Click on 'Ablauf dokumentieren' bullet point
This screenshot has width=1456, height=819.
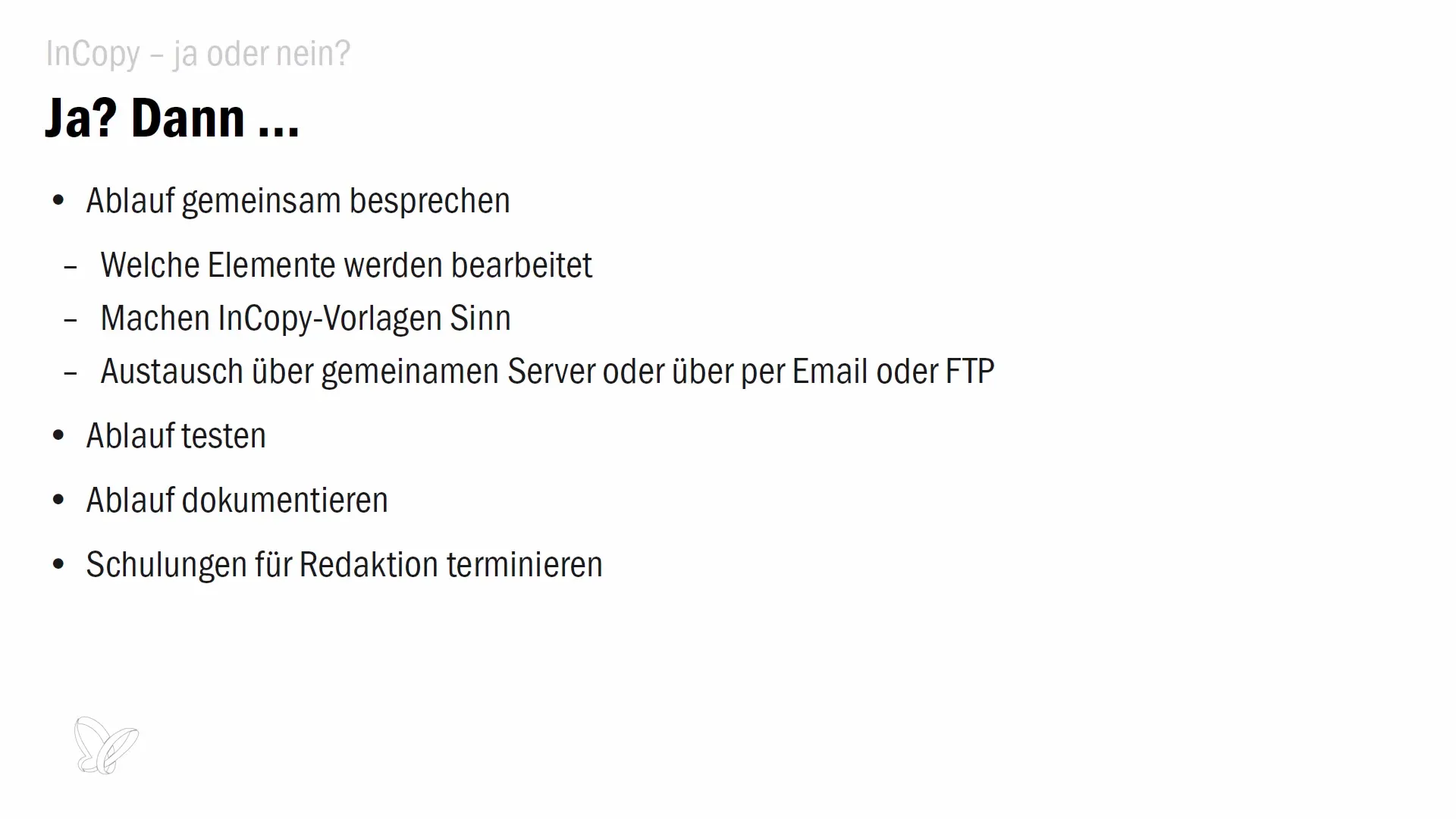237,499
